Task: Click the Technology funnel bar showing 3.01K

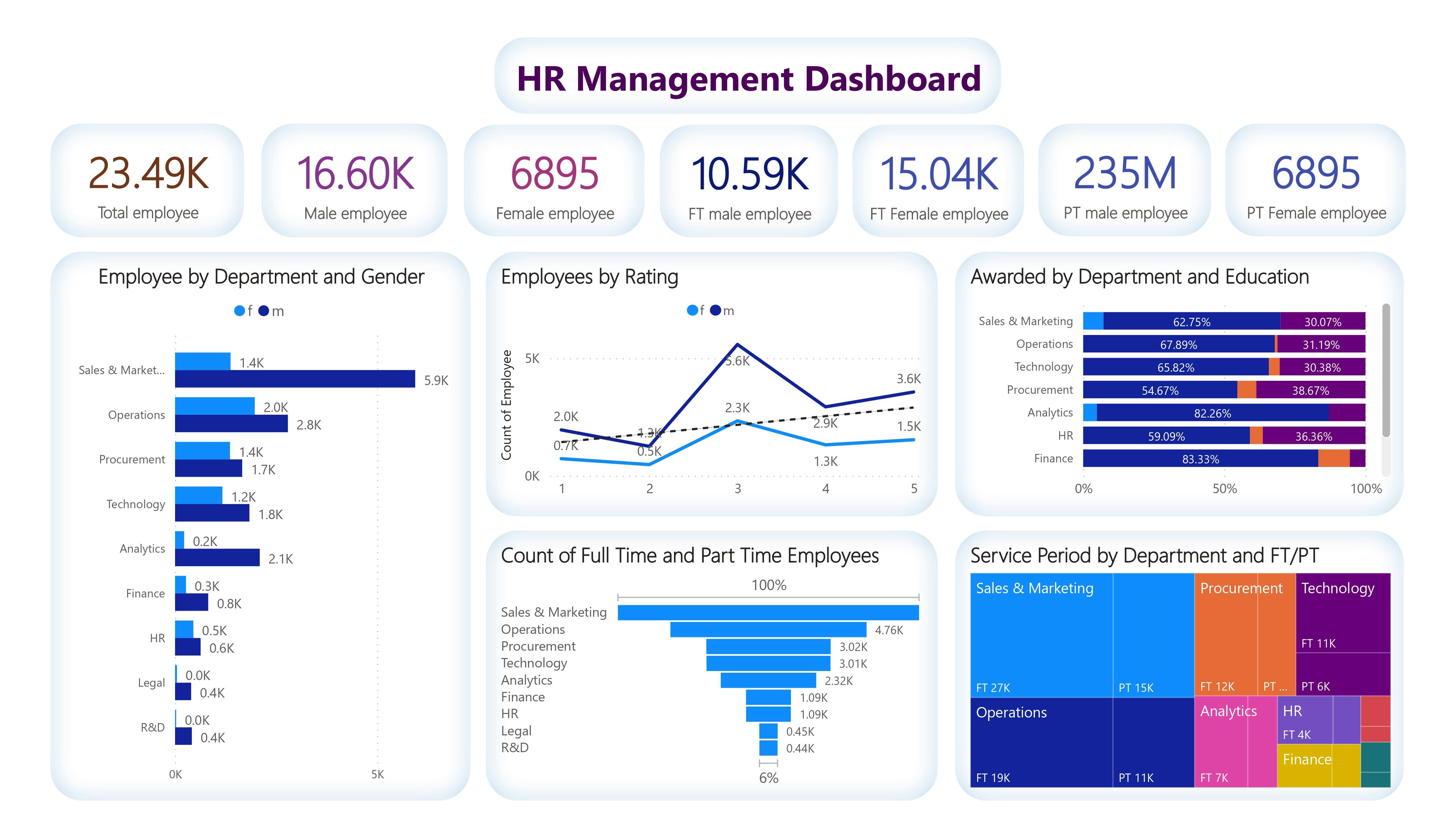Action: click(768, 663)
